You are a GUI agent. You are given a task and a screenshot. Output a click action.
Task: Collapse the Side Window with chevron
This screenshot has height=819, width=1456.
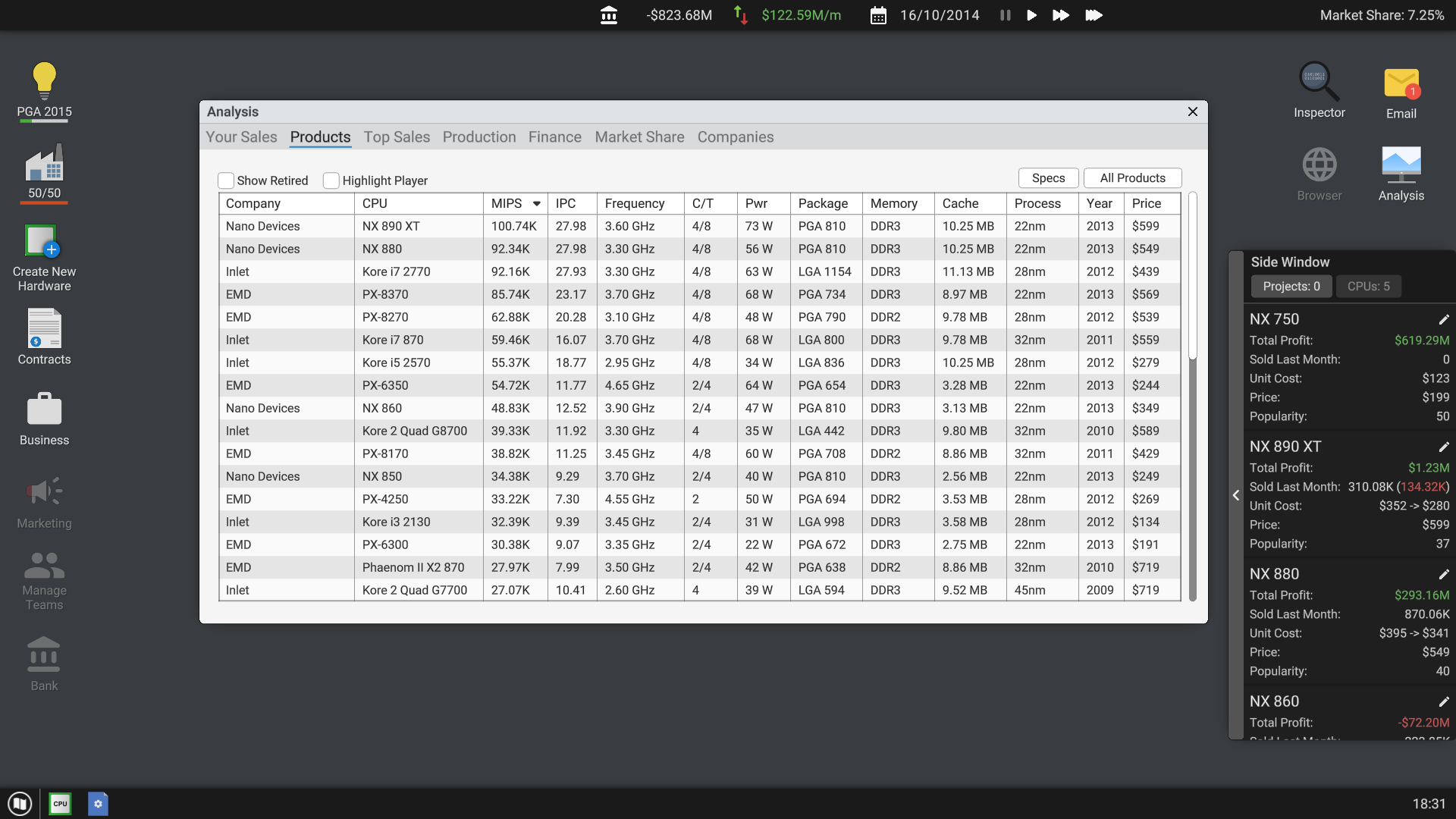[1236, 495]
